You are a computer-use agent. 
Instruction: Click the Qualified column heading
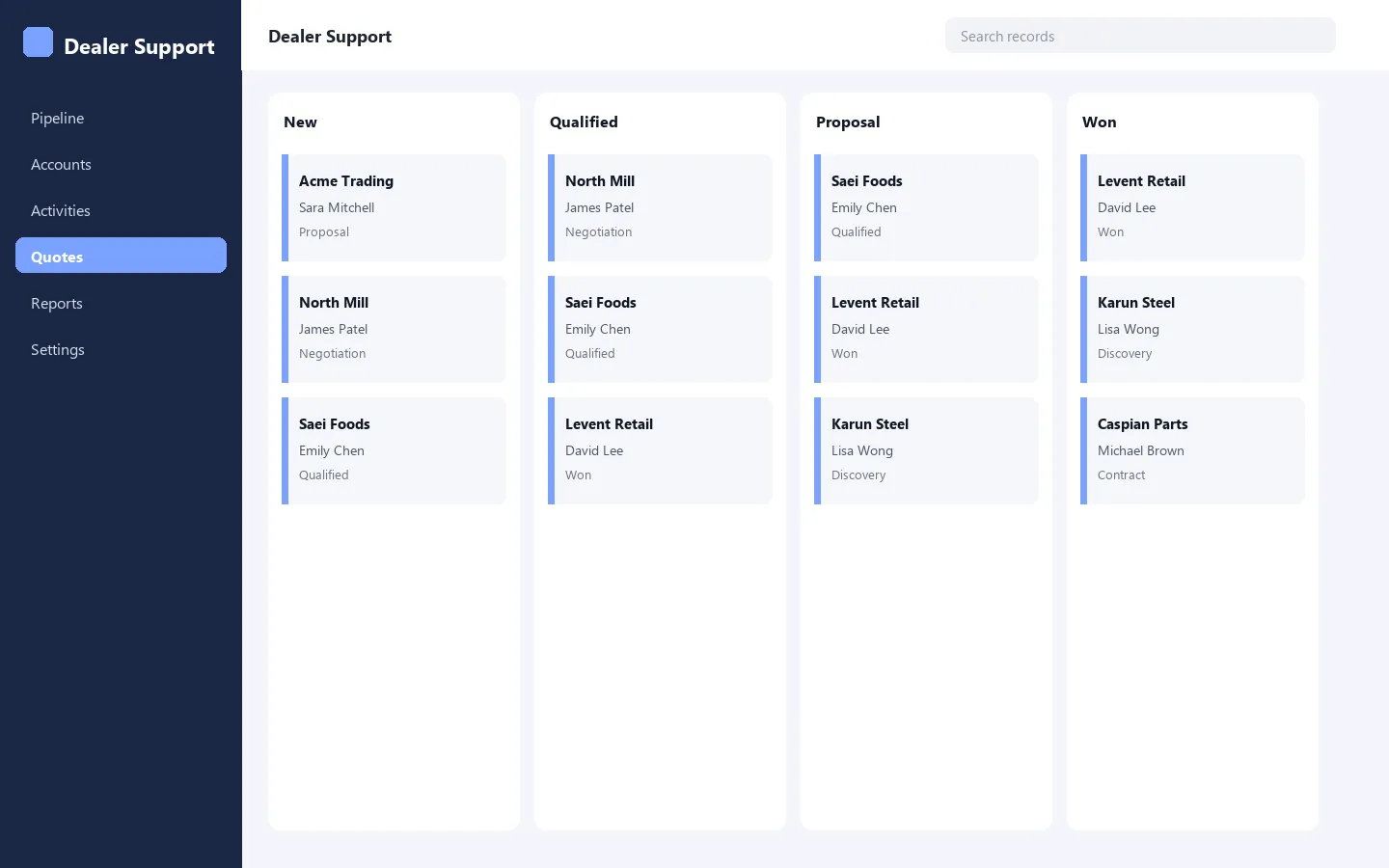click(584, 122)
